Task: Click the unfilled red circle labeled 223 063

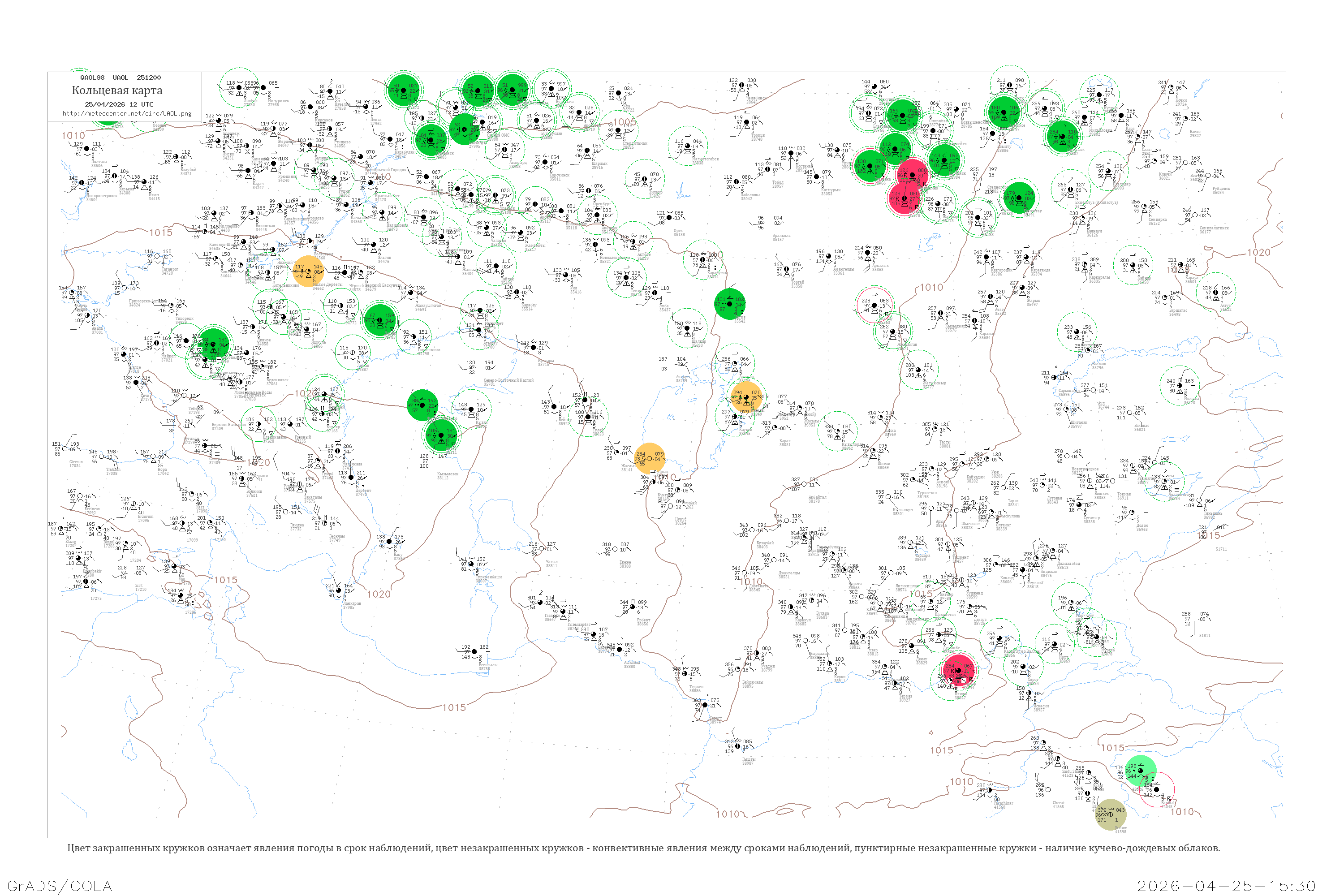Action: click(874, 305)
